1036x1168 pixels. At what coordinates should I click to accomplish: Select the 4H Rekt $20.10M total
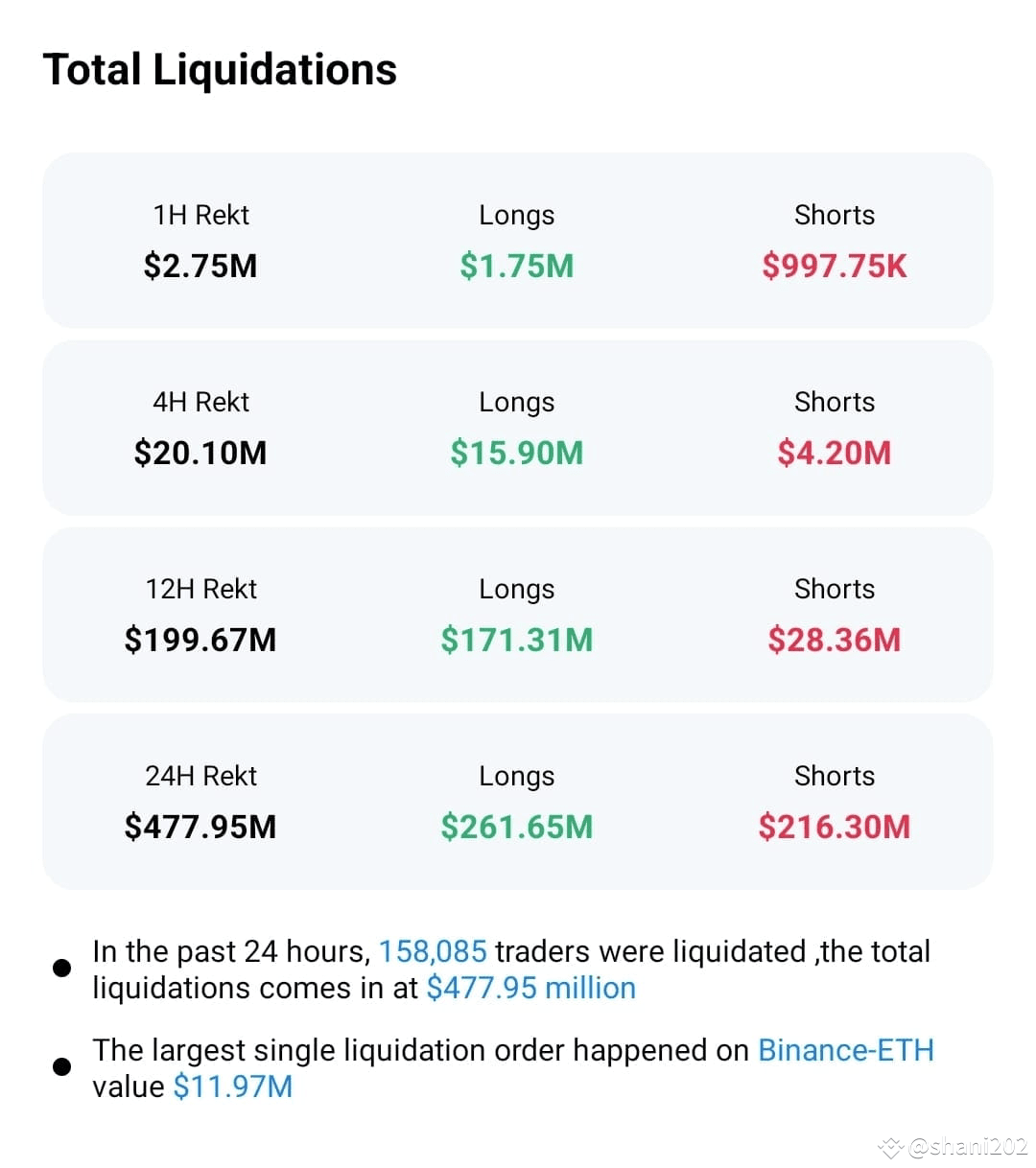[x=200, y=453]
